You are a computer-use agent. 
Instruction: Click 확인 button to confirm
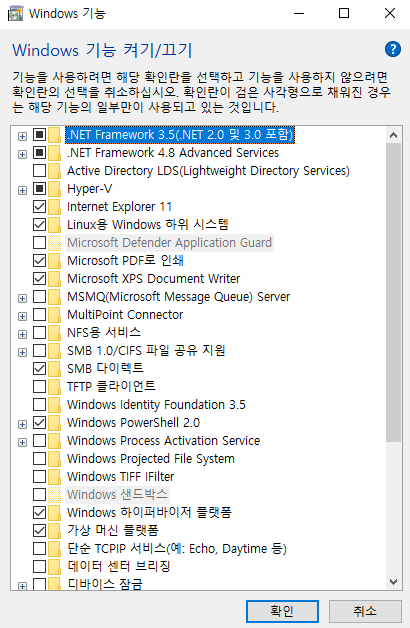282,611
